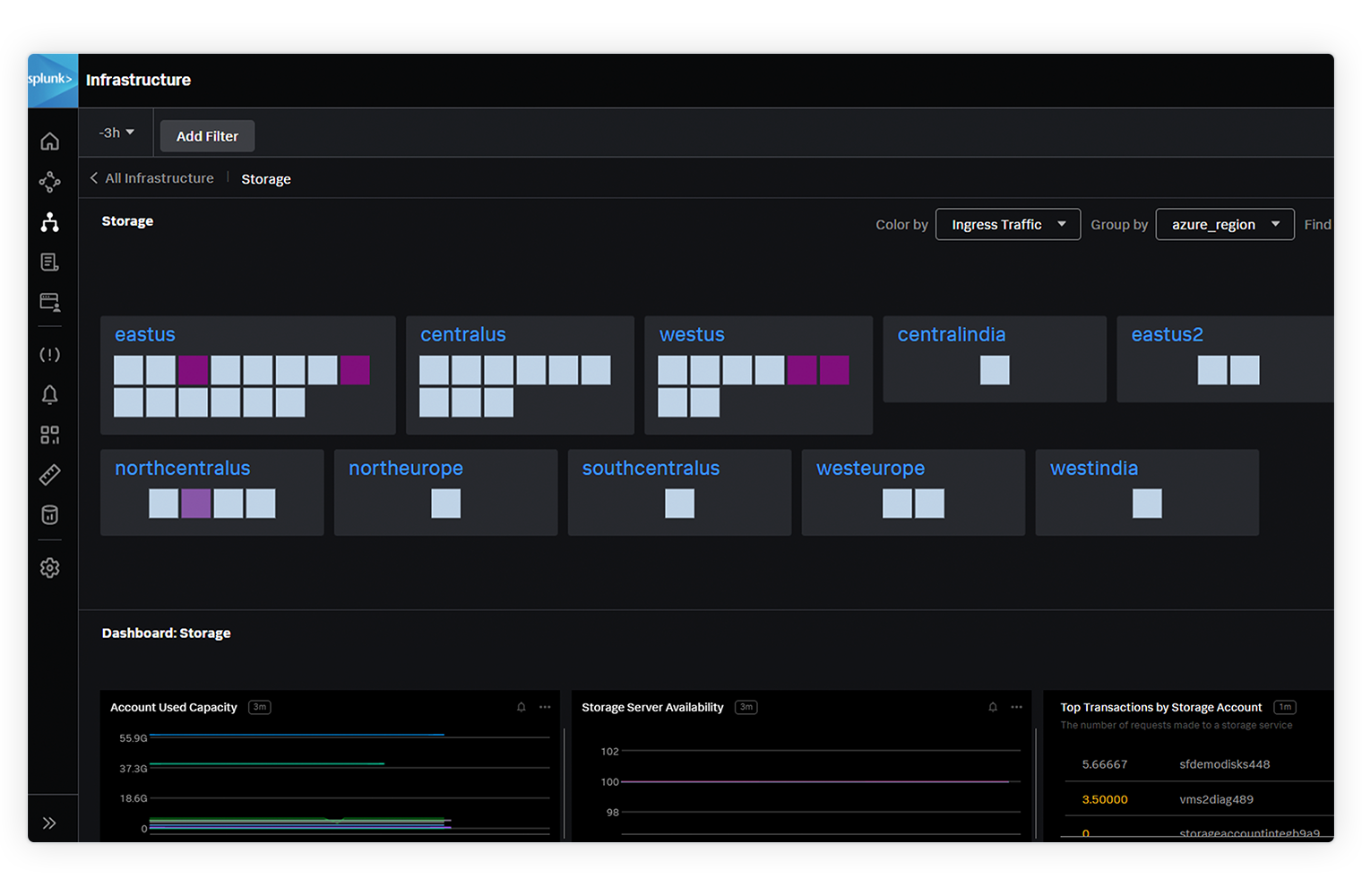Click the Incidents exclamation icon
Screen dimensions: 1362x896
click(50, 354)
